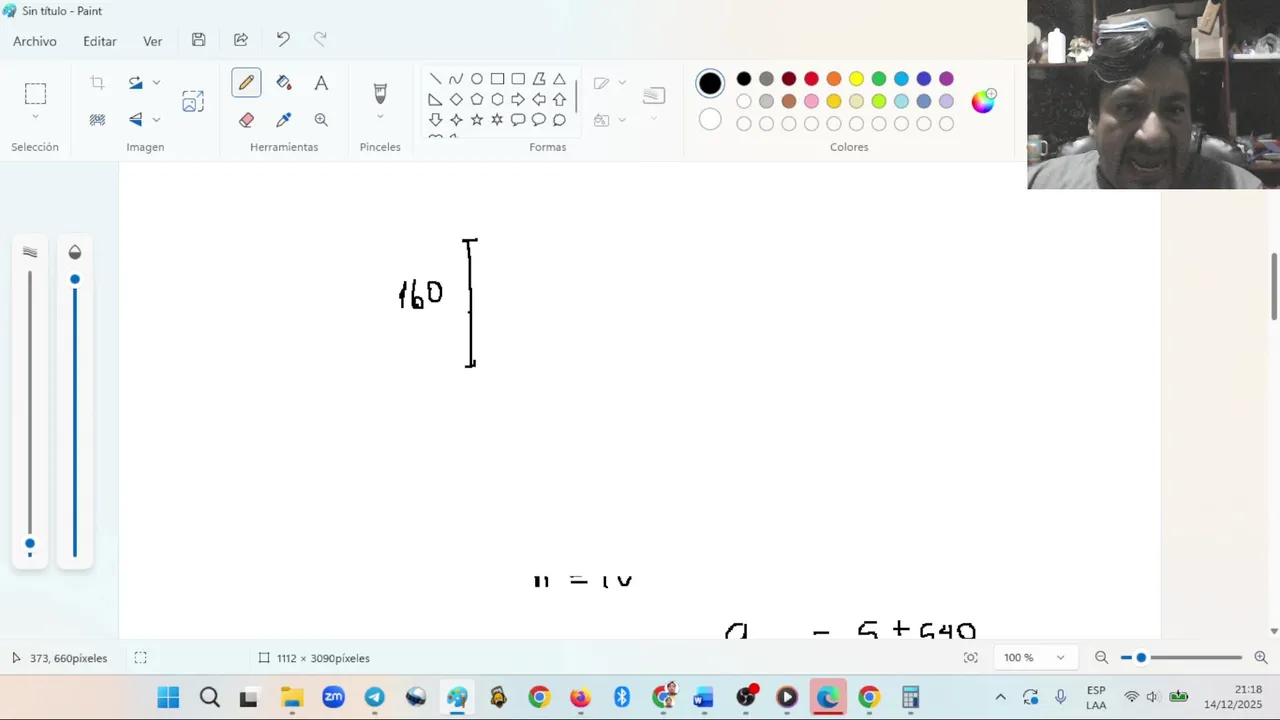Open the Archivo menu
1280x720 pixels.
[x=35, y=41]
